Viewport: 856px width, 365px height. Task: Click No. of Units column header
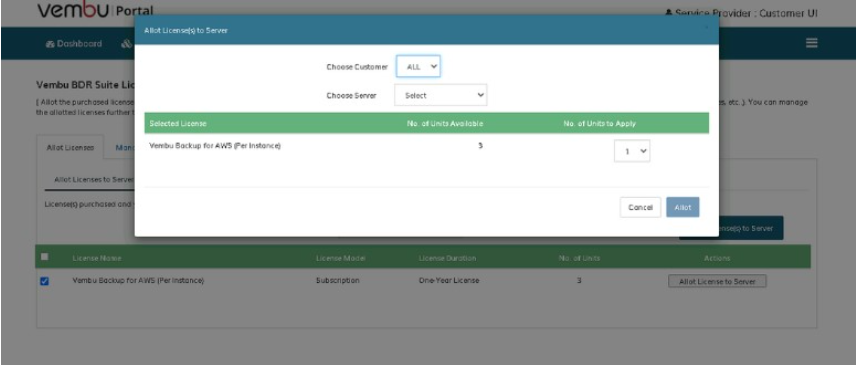579,258
